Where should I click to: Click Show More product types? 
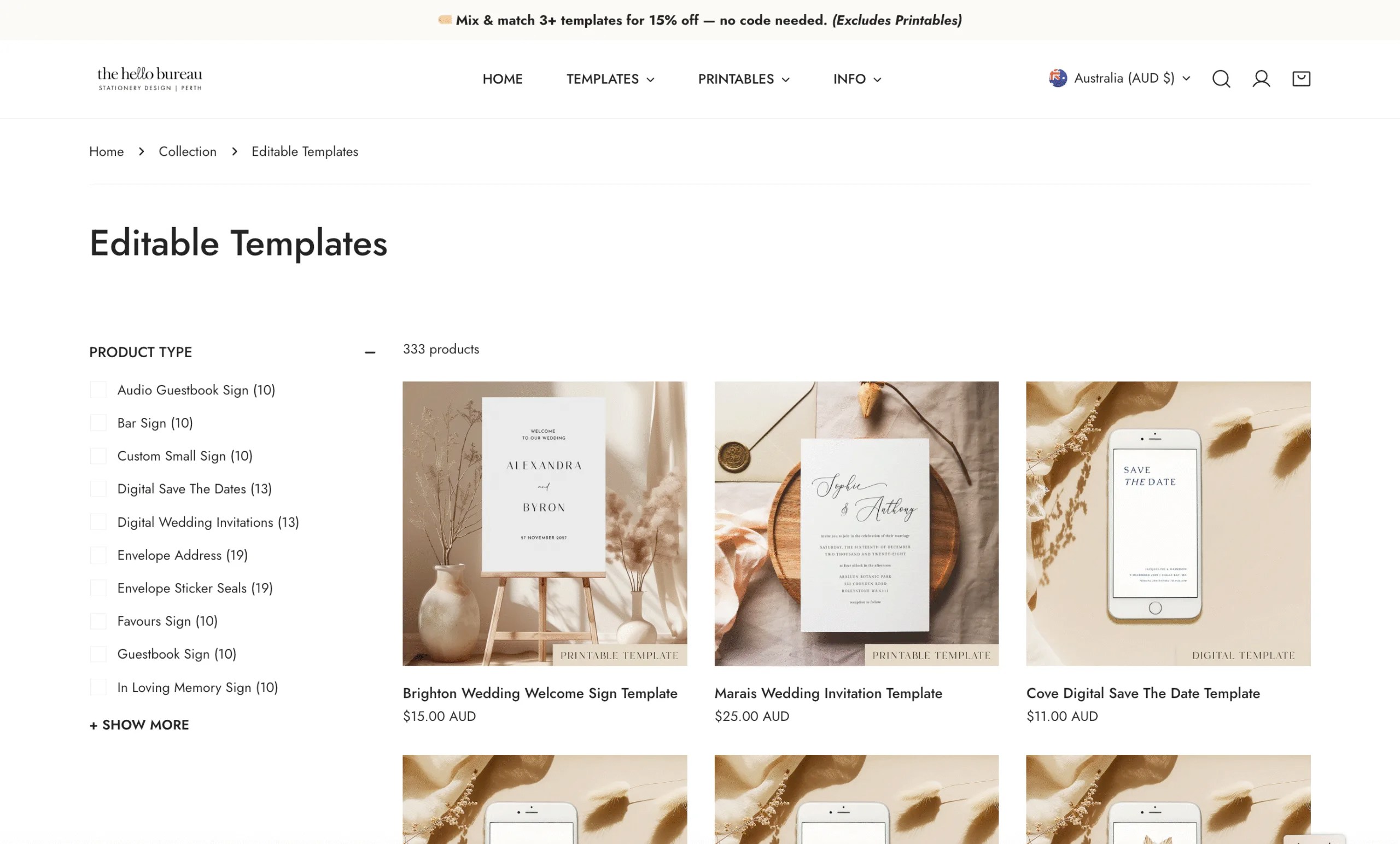[x=139, y=725]
